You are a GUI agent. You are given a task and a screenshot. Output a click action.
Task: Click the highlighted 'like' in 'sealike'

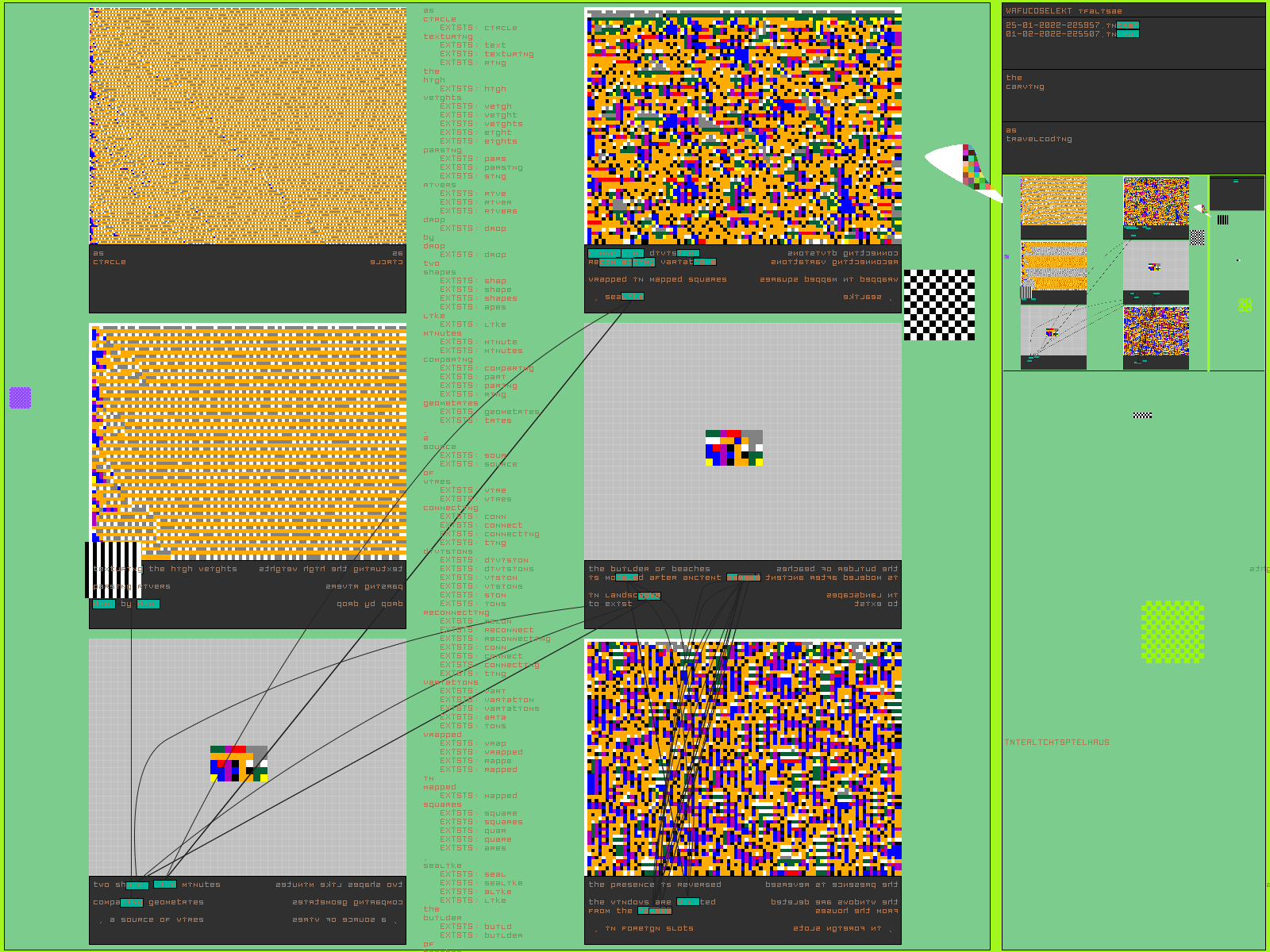coord(633,297)
